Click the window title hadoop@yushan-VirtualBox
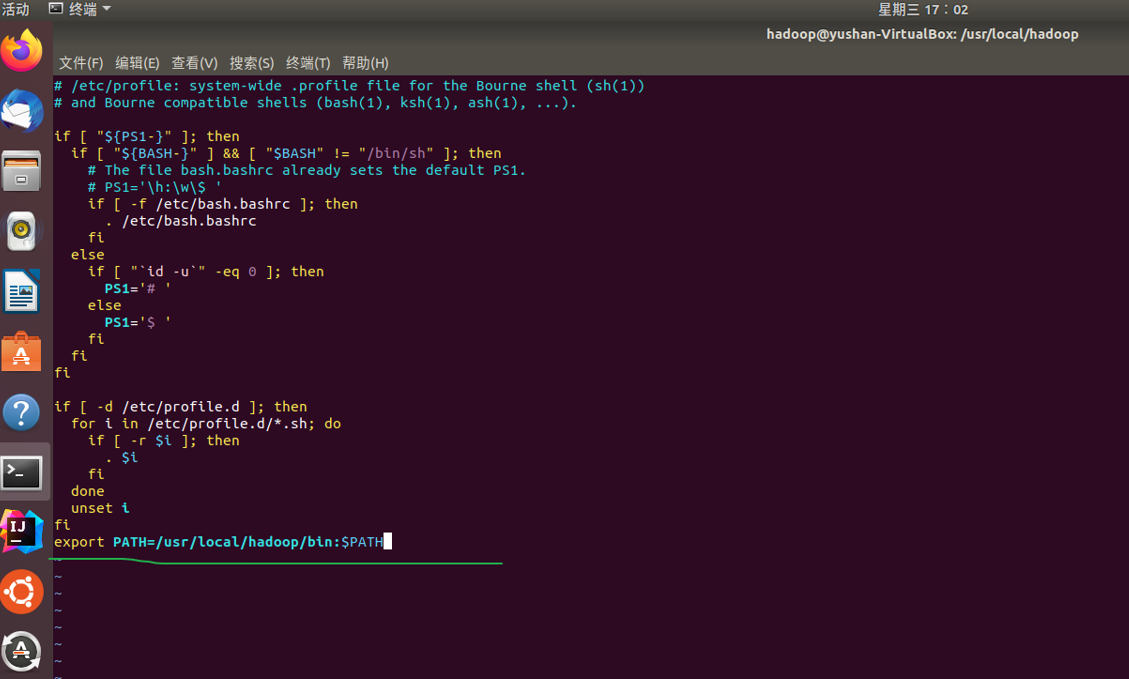Screen dimensions: 1129x679 (x=922, y=34)
